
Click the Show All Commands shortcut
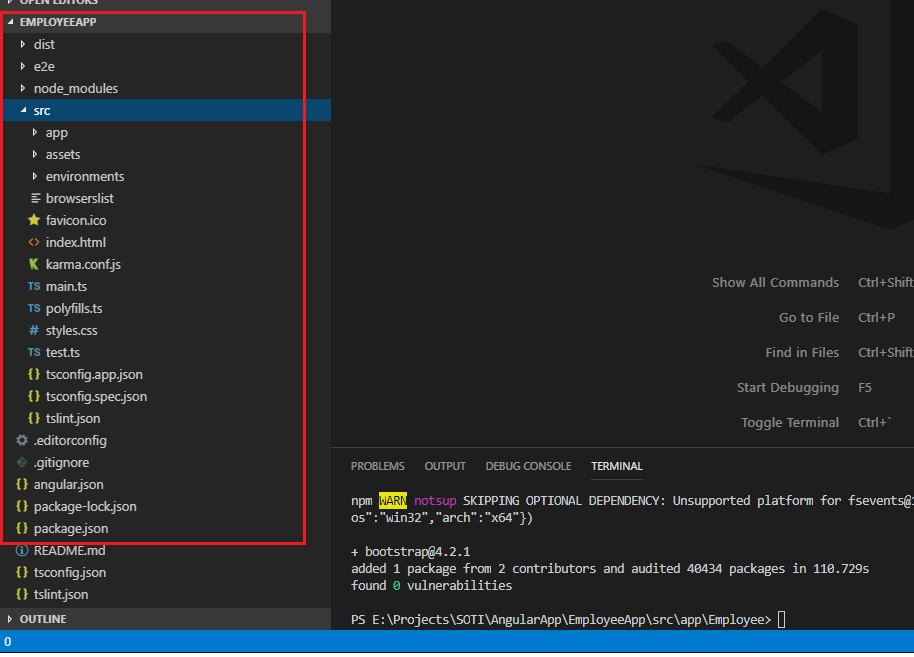point(775,282)
